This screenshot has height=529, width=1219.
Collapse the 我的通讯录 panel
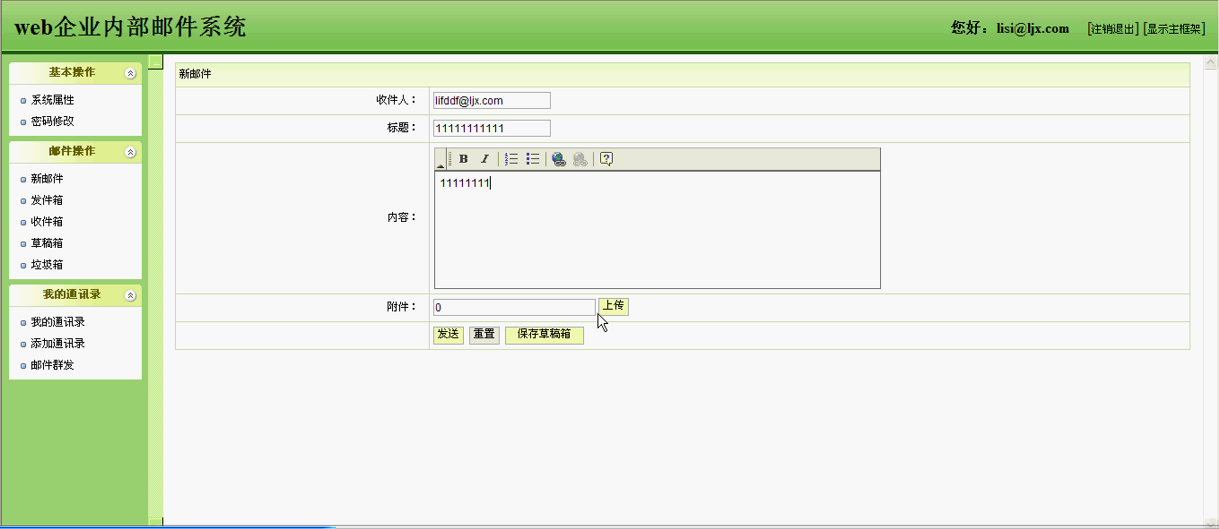[x=130, y=295]
